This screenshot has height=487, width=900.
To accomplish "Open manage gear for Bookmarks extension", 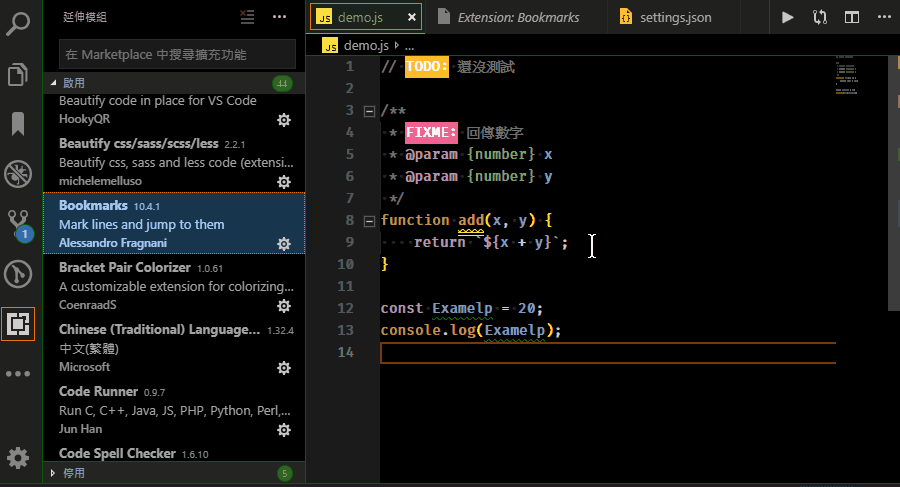I will (284, 244).
